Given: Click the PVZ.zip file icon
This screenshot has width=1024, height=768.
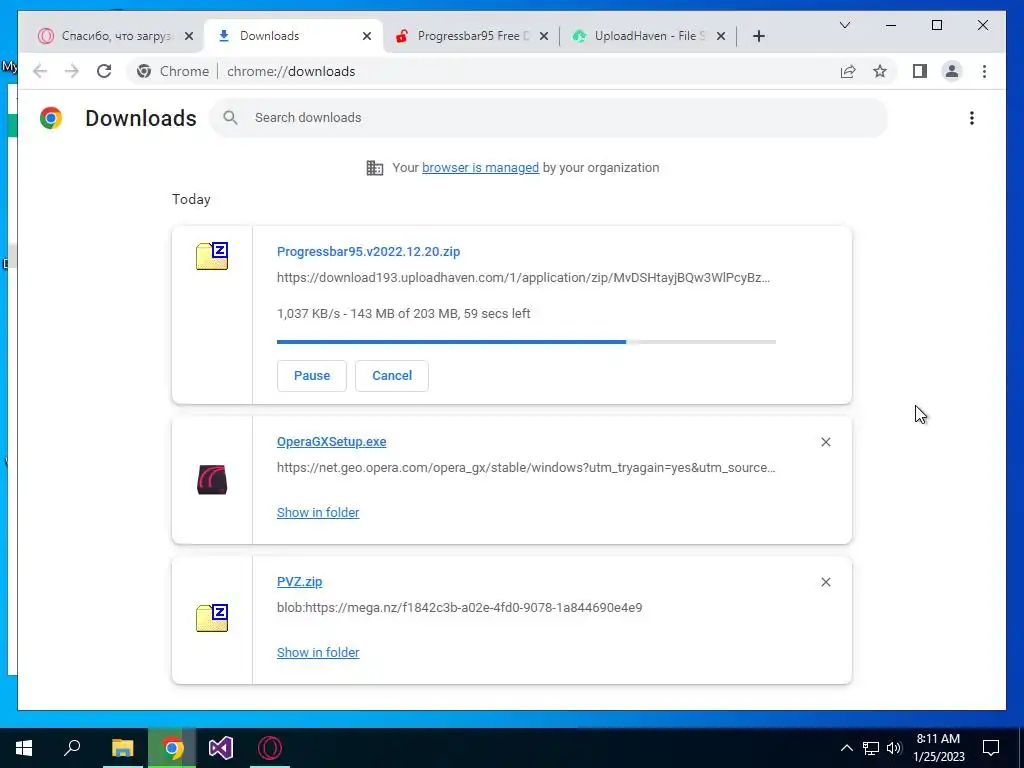Looking at the screenshot, I should click(x=212, y=618).
